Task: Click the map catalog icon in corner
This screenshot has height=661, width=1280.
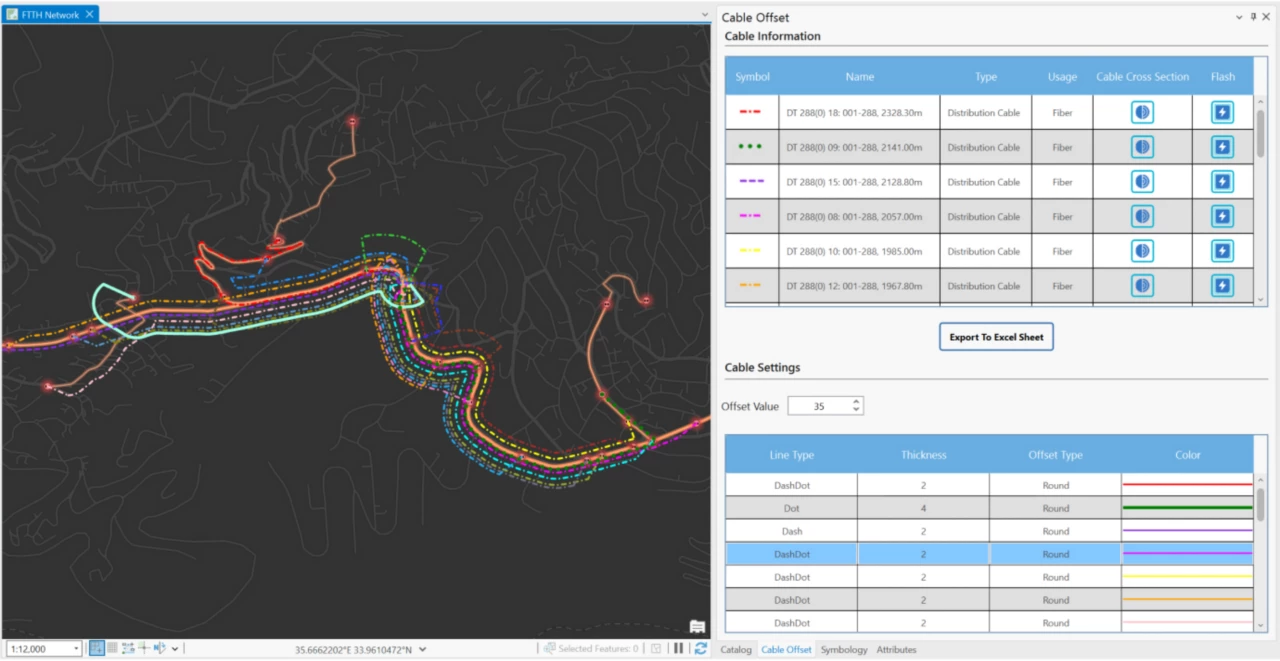Action: pos(697,627)
